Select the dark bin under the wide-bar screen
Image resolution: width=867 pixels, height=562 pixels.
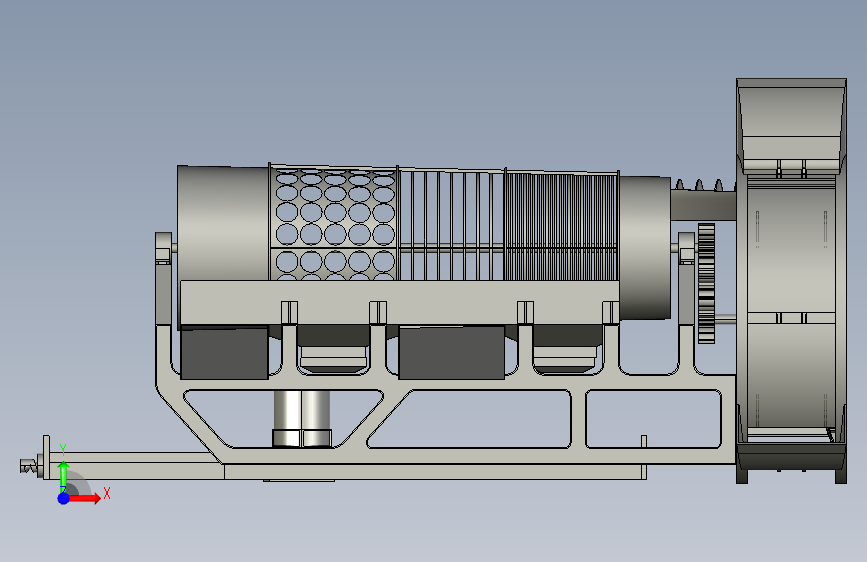click(x=451, y=353)
